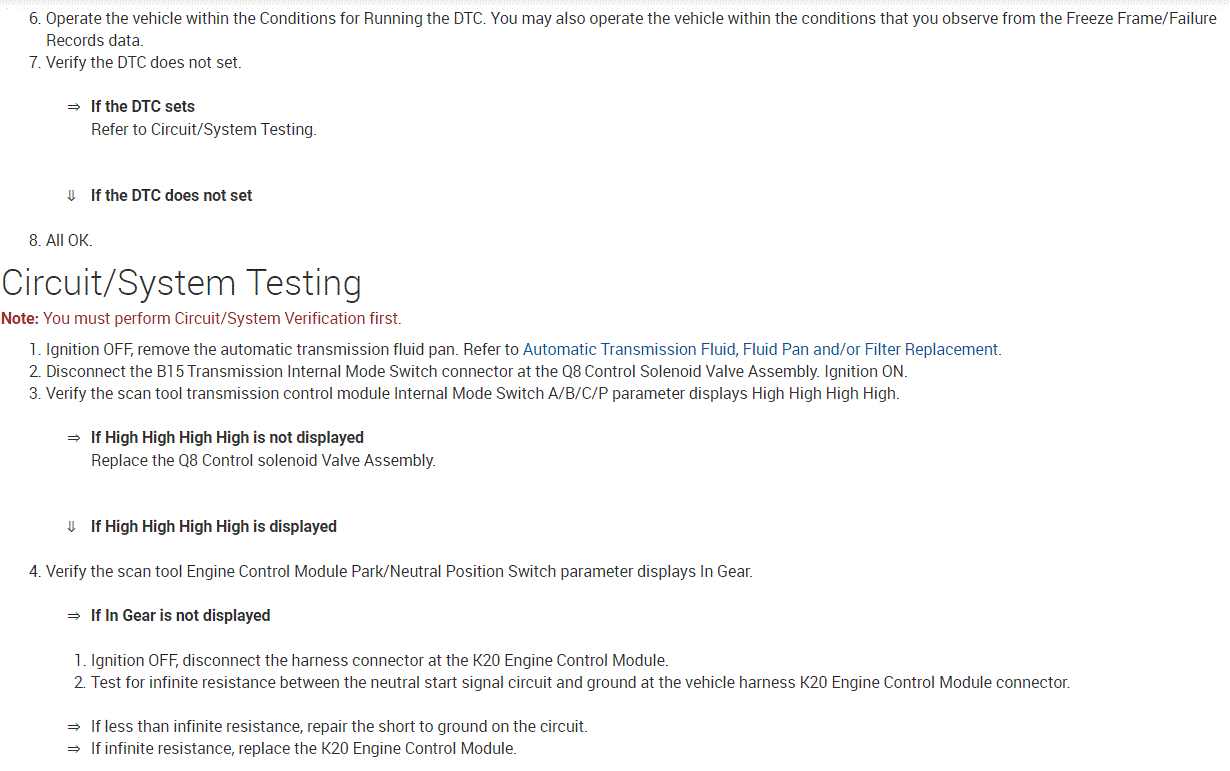
Task: Click down arrow beside "If High High High High is displayed"
Action: (x=72, y=527)
